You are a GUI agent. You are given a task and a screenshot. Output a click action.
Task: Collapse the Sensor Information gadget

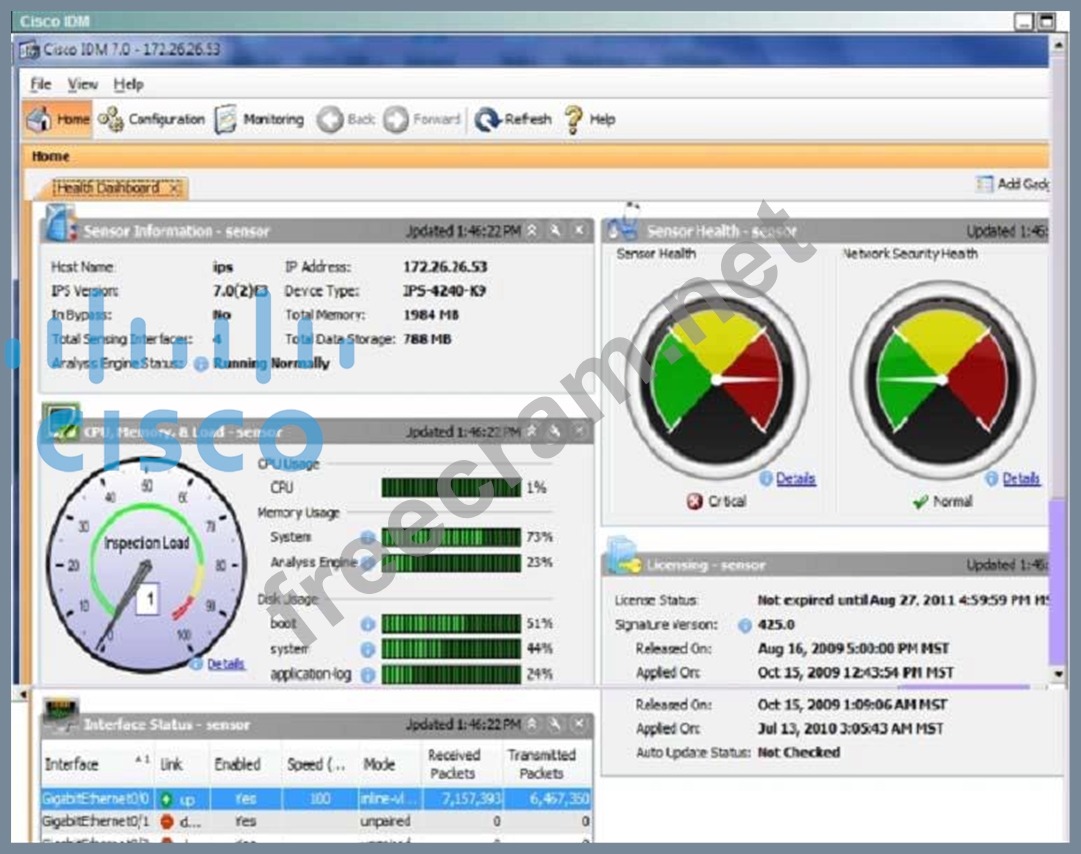click(532, 231)
